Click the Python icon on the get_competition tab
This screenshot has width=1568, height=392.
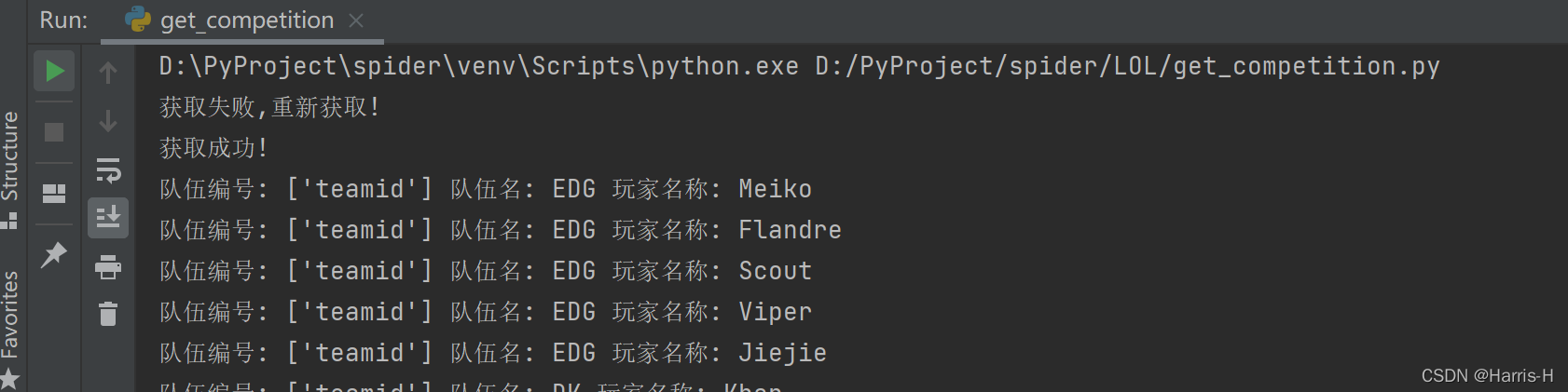point(138,20)
